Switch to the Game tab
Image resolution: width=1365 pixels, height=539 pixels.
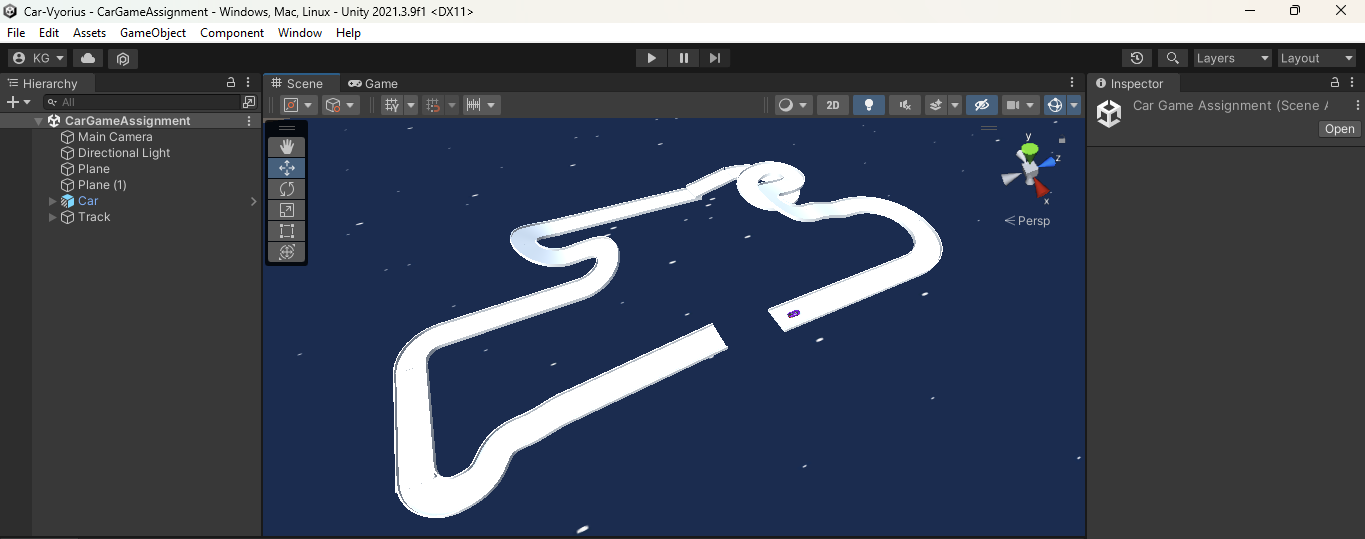[x=373, y=84]
